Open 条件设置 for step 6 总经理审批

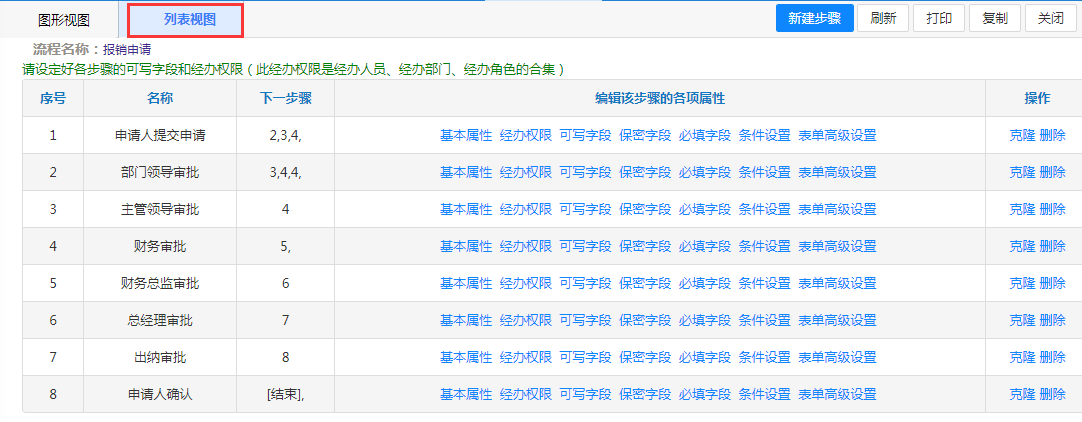coord(764,321)
